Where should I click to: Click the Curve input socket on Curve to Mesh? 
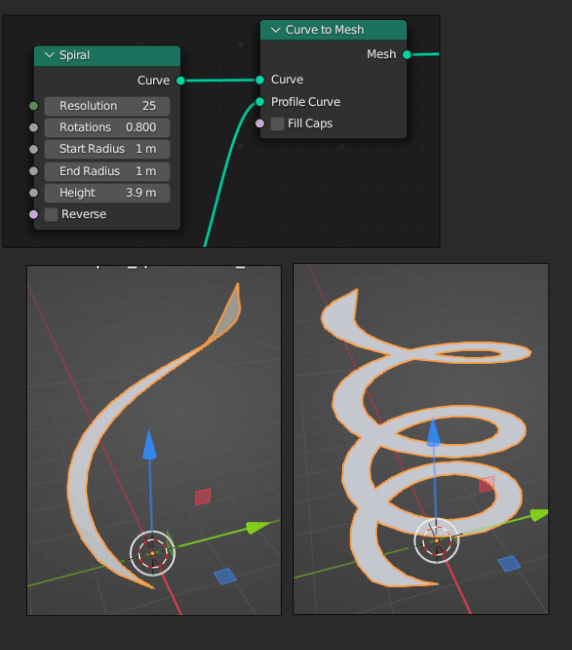(x=260, y=80)
